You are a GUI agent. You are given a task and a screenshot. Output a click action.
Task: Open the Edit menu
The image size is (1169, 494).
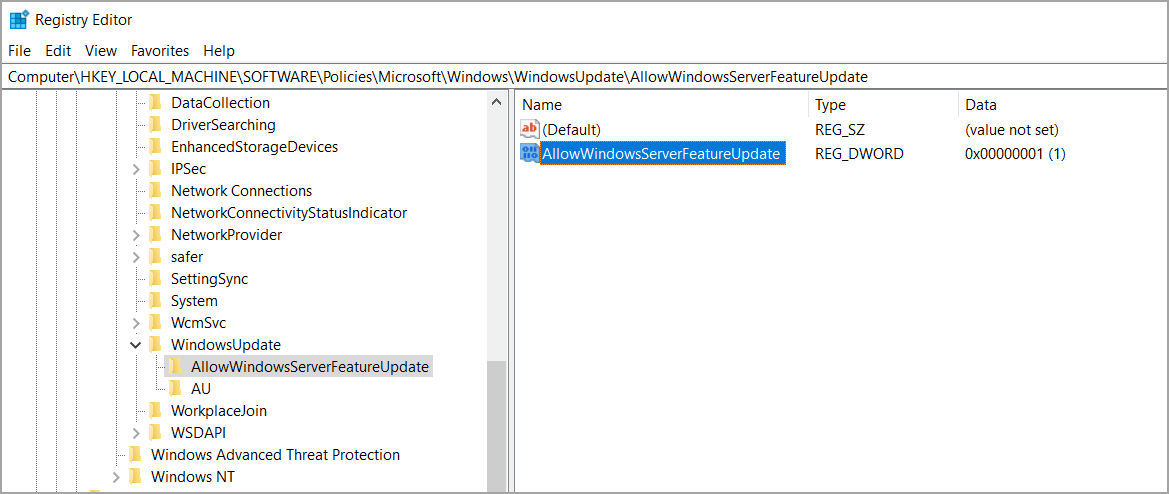click(58, 51)
